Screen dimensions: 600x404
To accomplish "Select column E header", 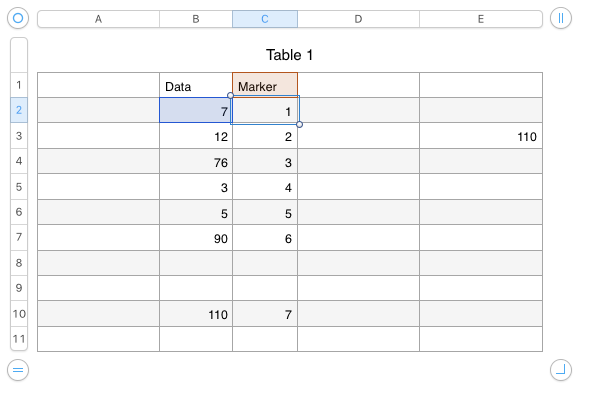I will pyautogui.click(x=481, y=19).
